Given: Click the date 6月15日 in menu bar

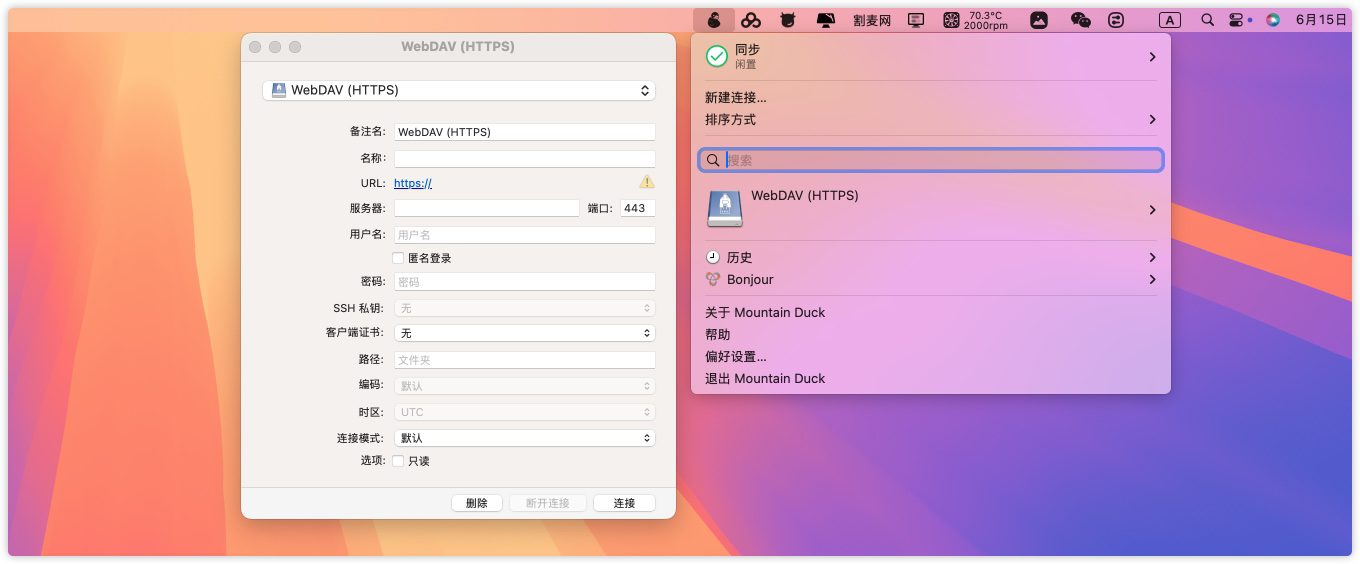Looking at the screenshot, I should coord(1321,20).
